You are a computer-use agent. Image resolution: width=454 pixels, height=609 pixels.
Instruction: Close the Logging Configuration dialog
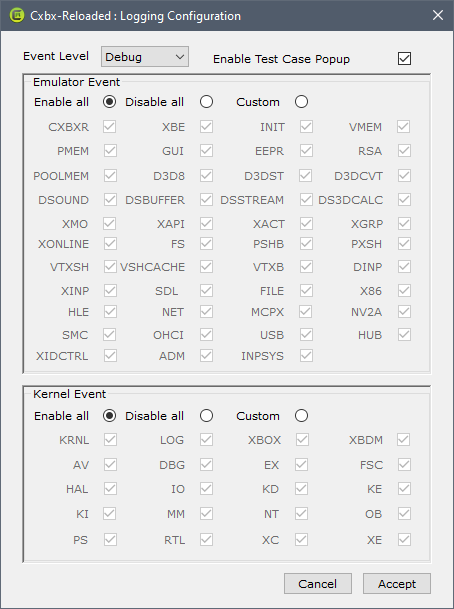[438, 15]
